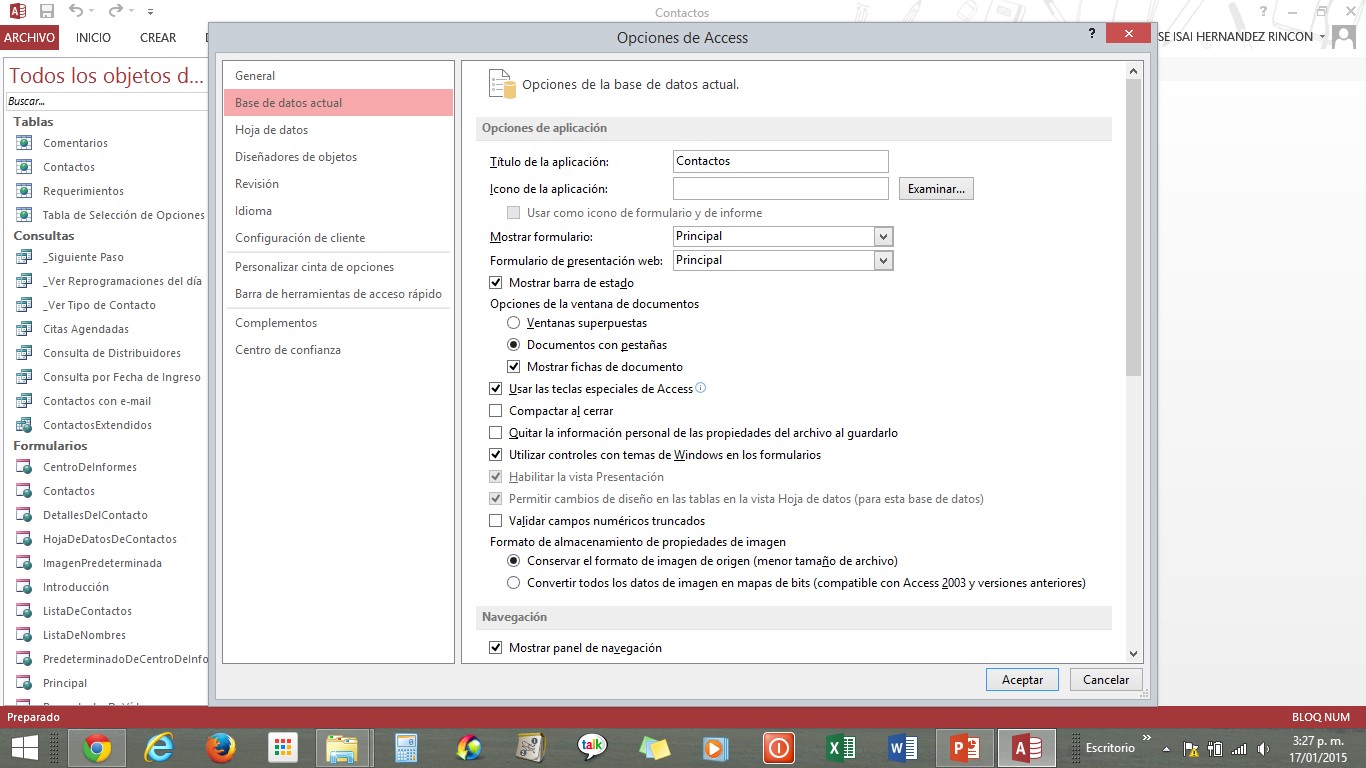Click the Aceptar button

(x=1023, y=679)
